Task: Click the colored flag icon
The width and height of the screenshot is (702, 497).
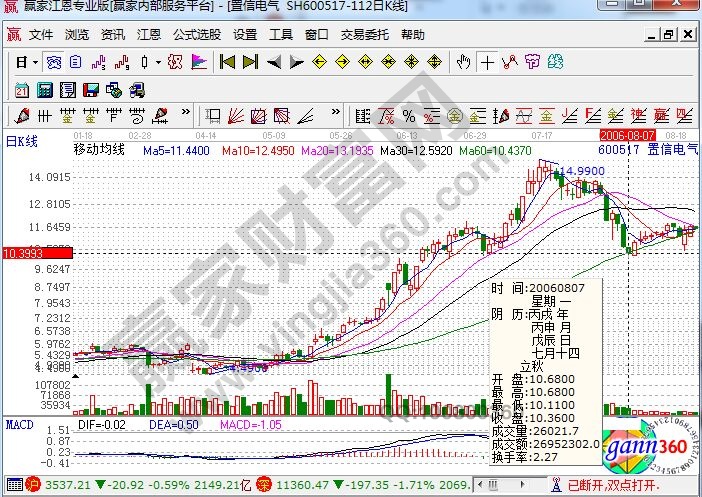Action: point(198,62)
